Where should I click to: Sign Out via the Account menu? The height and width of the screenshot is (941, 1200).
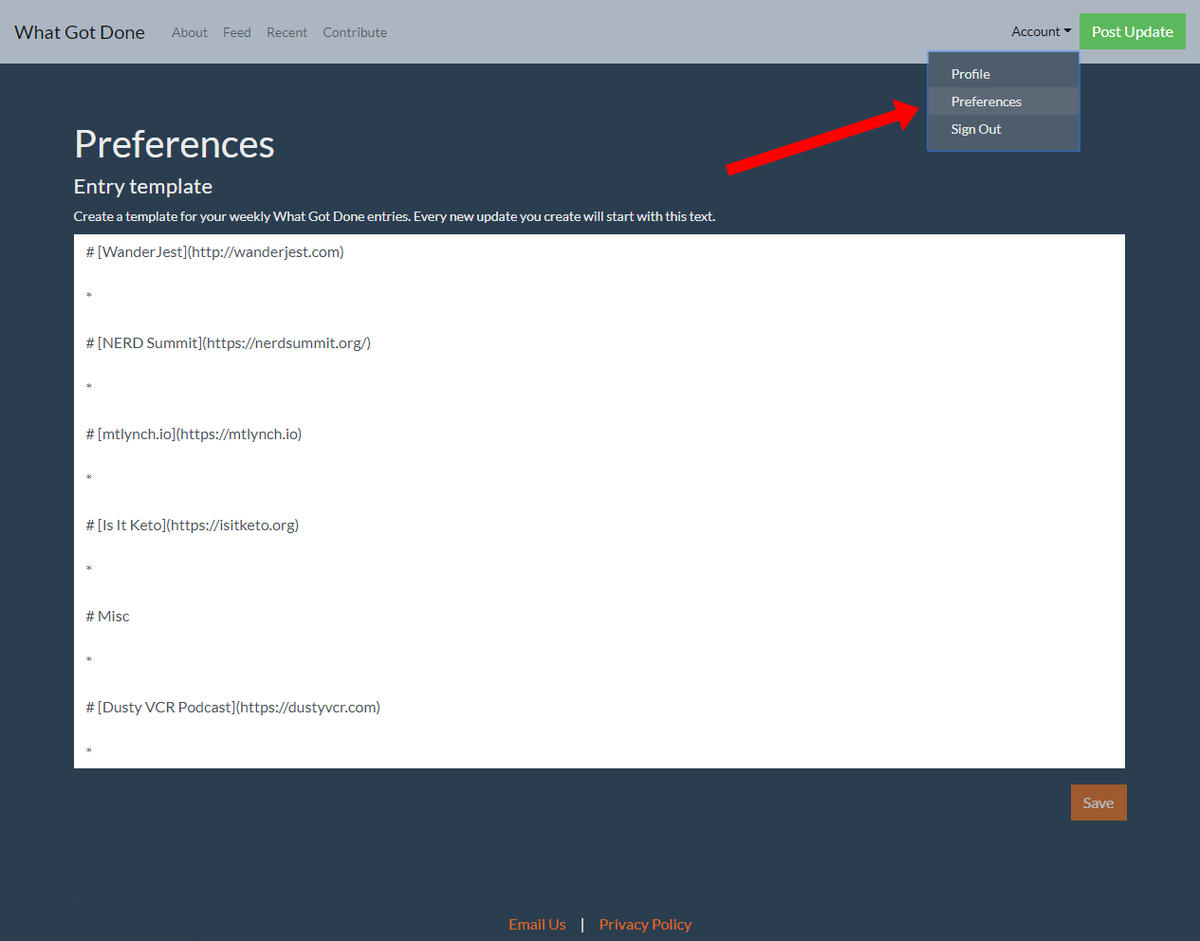pos(1003,129)
